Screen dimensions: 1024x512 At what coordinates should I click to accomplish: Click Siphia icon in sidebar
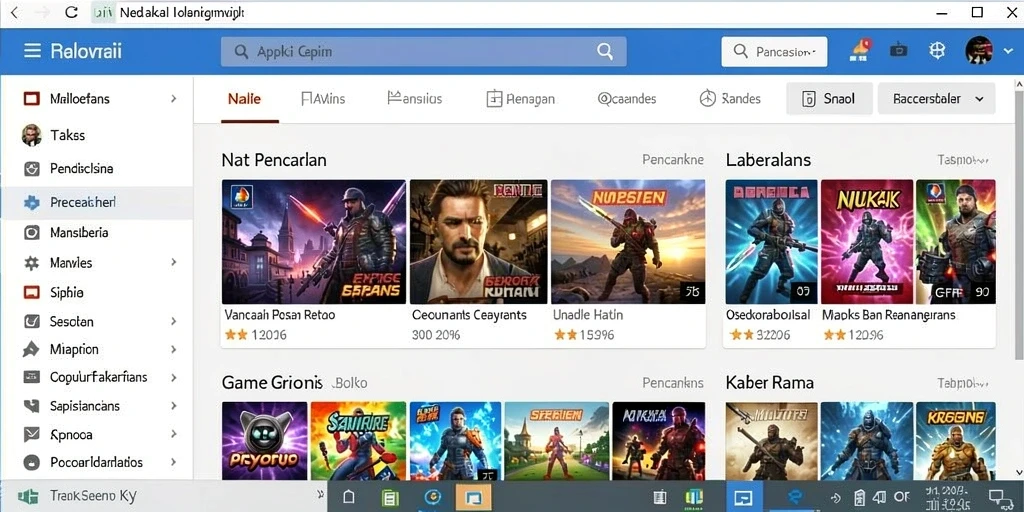tap(31, 292)
